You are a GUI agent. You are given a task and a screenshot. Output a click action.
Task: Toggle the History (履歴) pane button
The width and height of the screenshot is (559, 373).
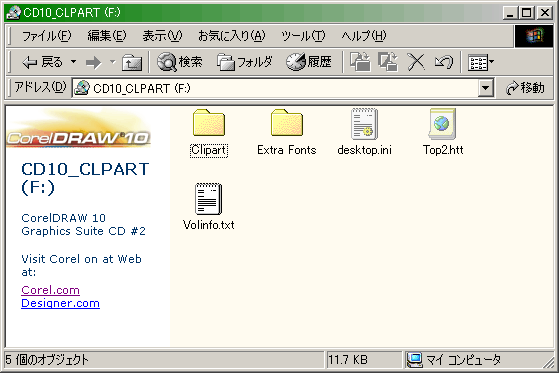point(309,62)
